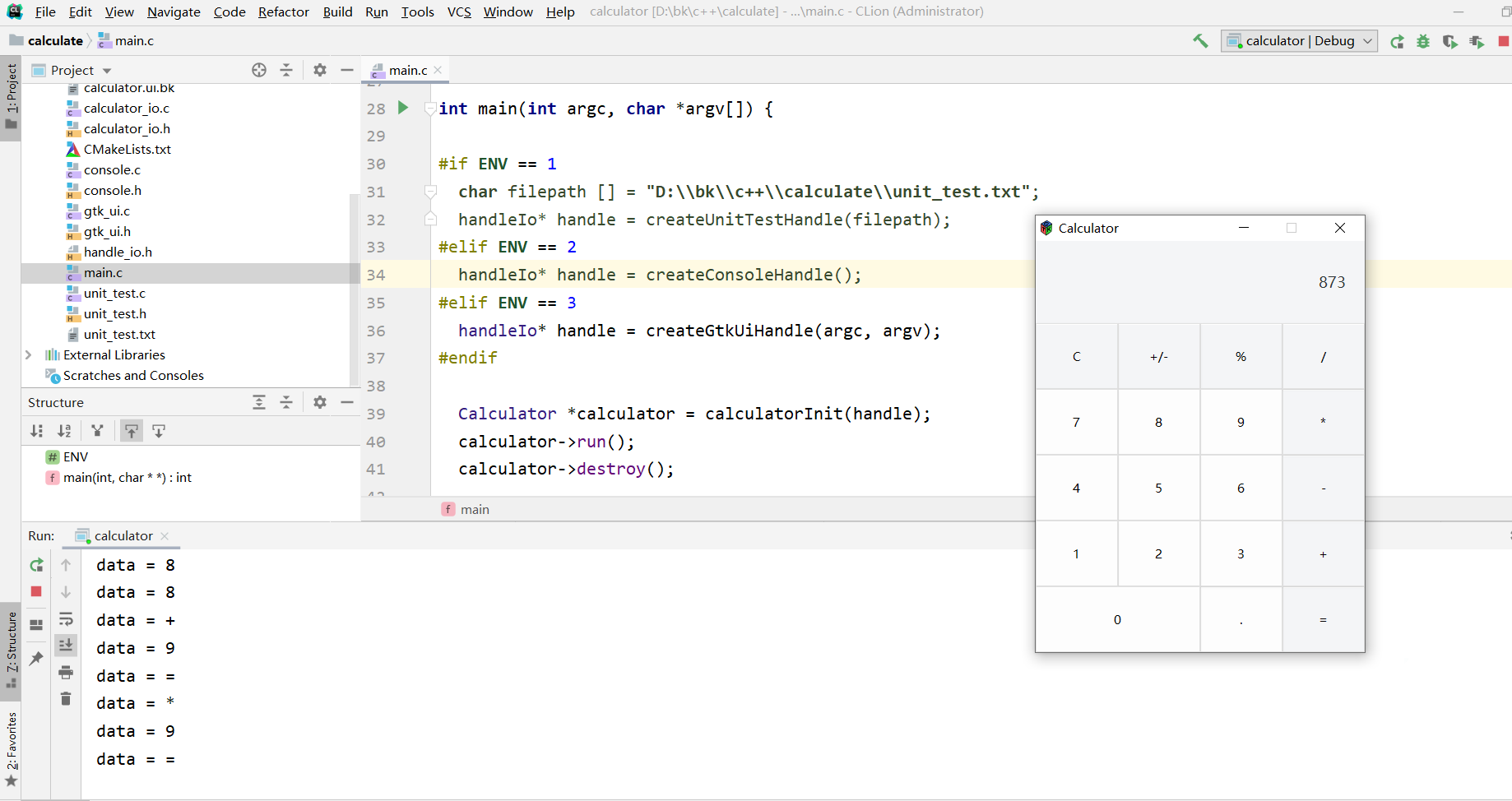
Task: Toggle Autoscroll from Source in Structure panel
Action: (159, 431)
